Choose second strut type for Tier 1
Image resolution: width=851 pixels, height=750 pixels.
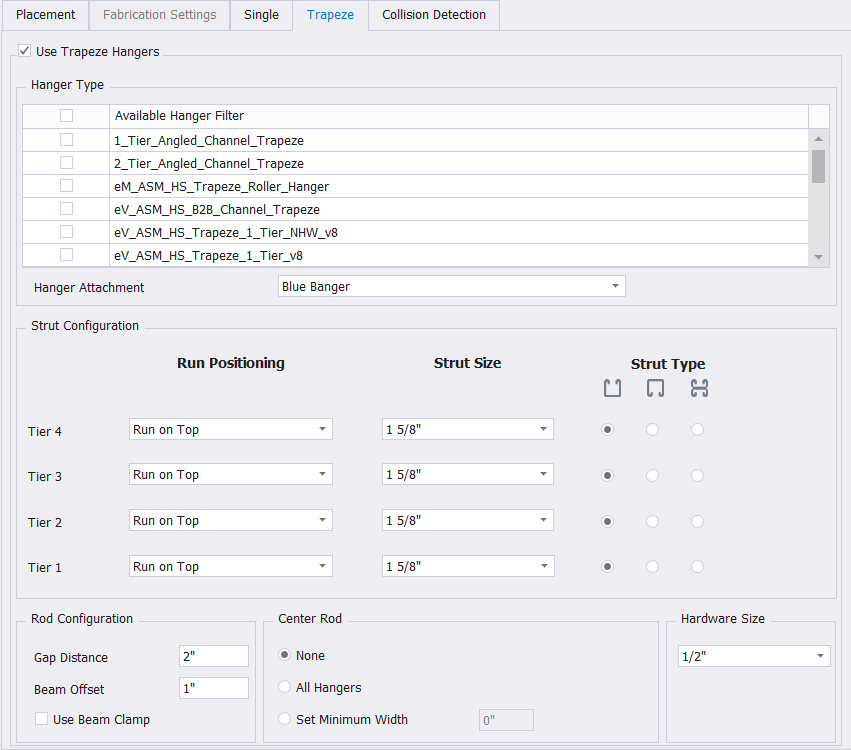[x=652, y=567]
